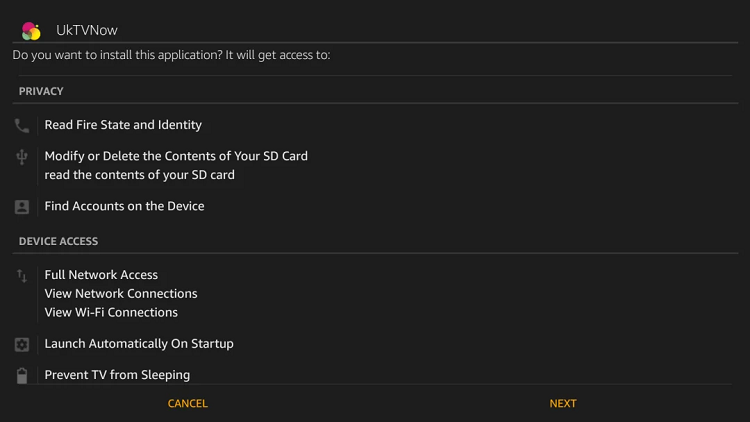
Task: Click View Network Connections permission
Action: [x=121, y=293]
